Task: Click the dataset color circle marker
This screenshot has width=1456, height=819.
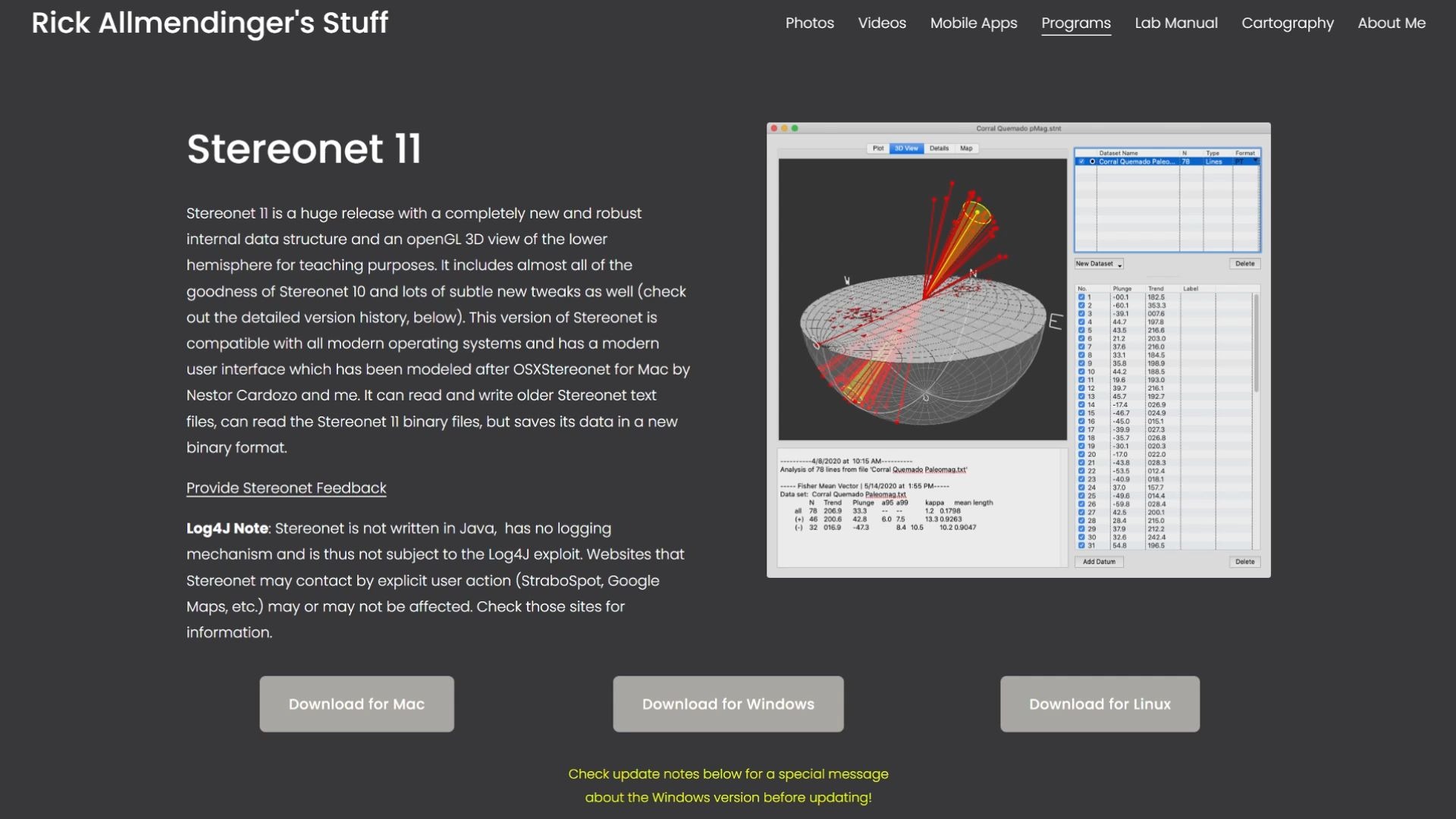Action: pos(1092,162)
